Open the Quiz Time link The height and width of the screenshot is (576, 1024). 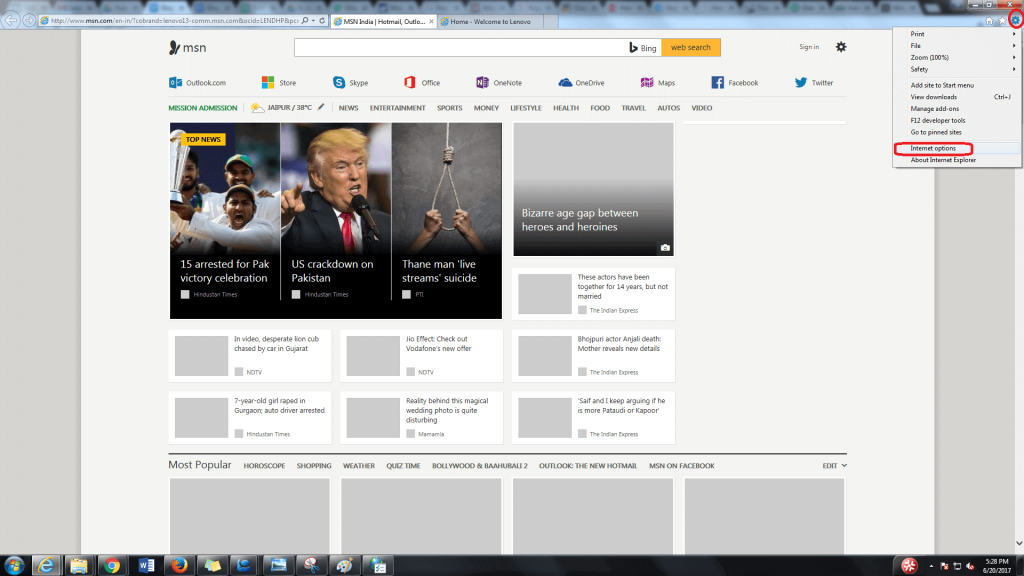click(403, 466)
